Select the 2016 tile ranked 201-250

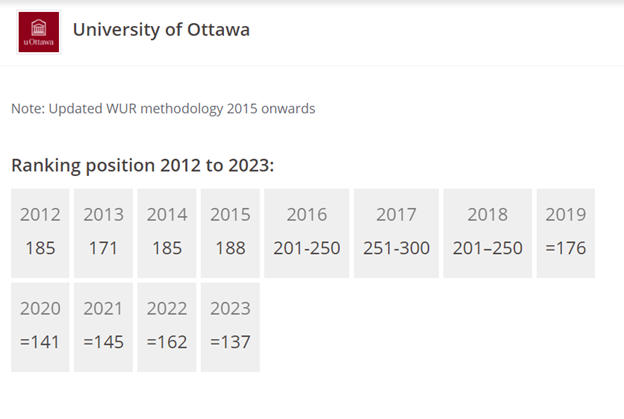pyautogui.click(x=307, y=233)
